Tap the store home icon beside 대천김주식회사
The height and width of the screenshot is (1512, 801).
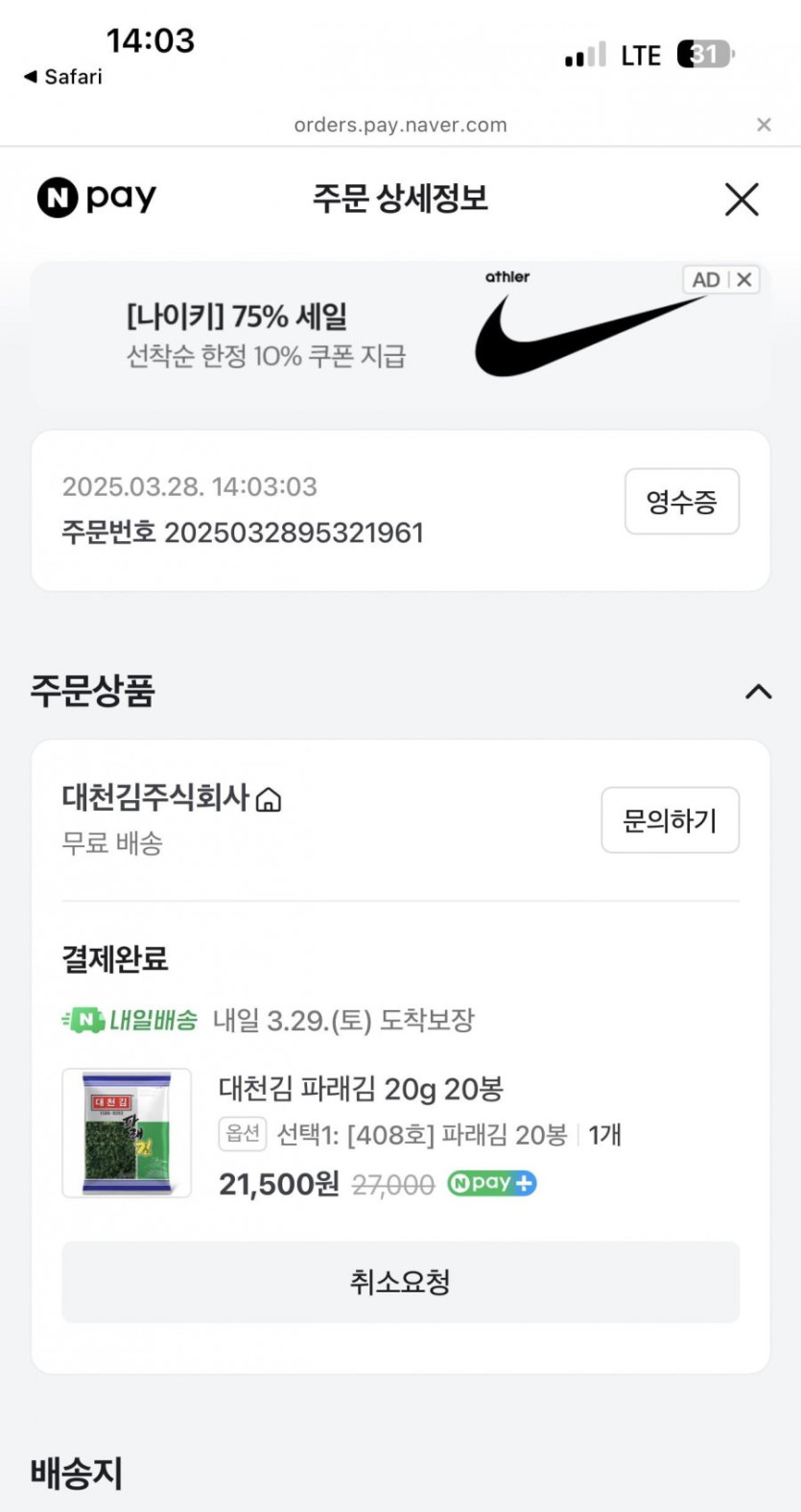tap(269, 799)
